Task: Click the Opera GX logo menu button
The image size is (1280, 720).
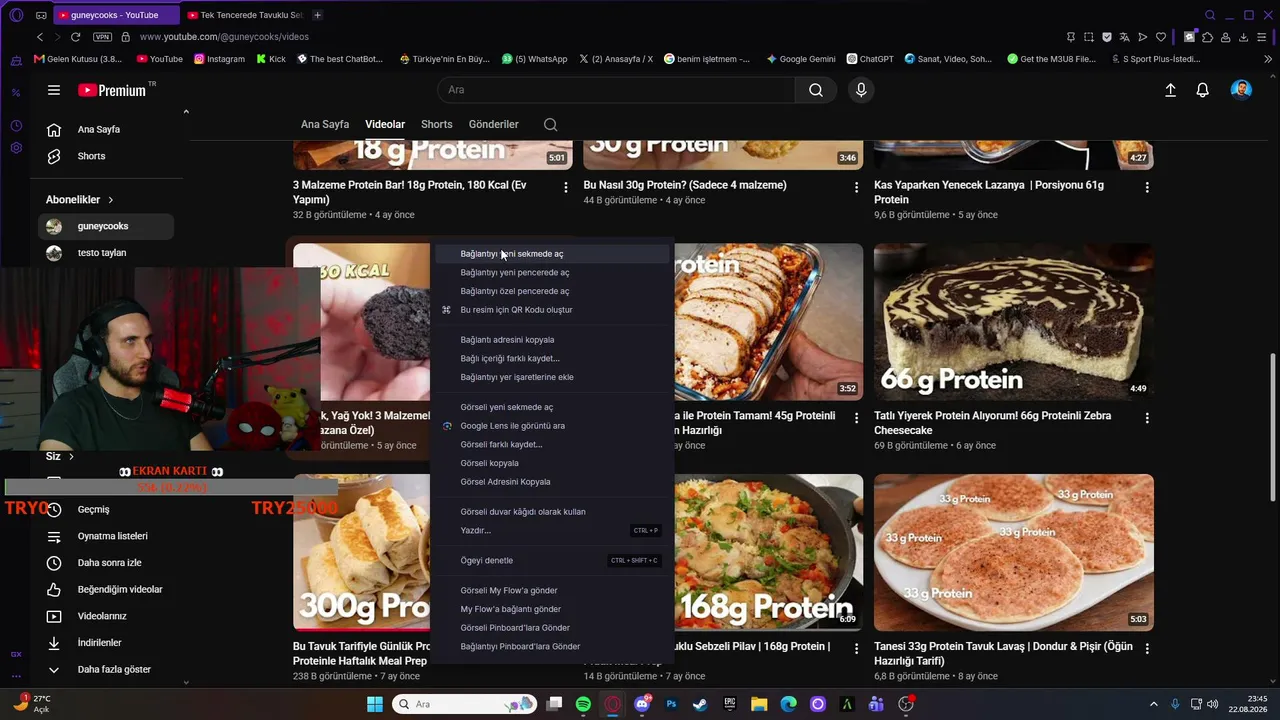Action: 16,15
